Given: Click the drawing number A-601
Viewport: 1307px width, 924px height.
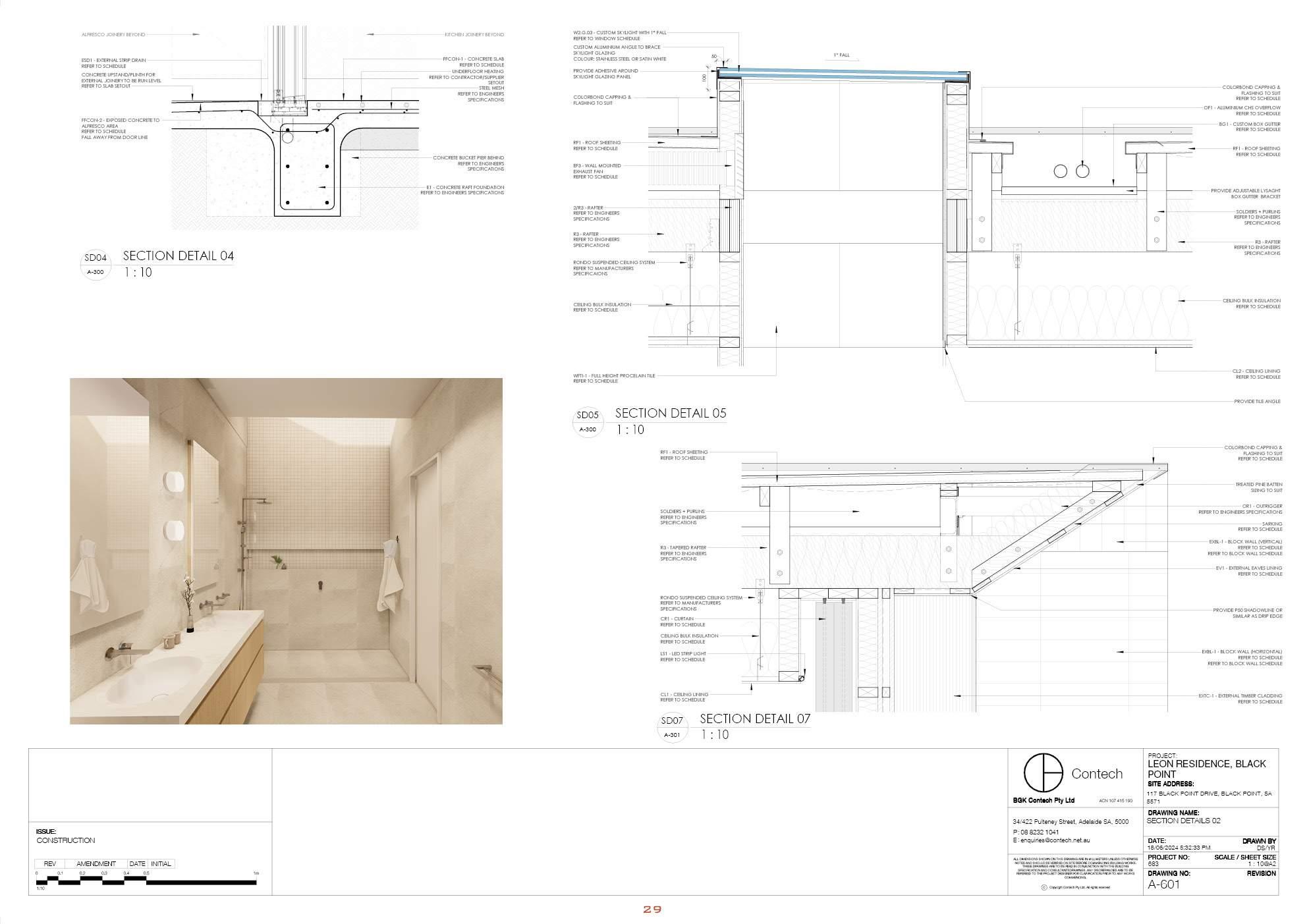Looking at the screenshot, I should click(x=1163, y=884).
